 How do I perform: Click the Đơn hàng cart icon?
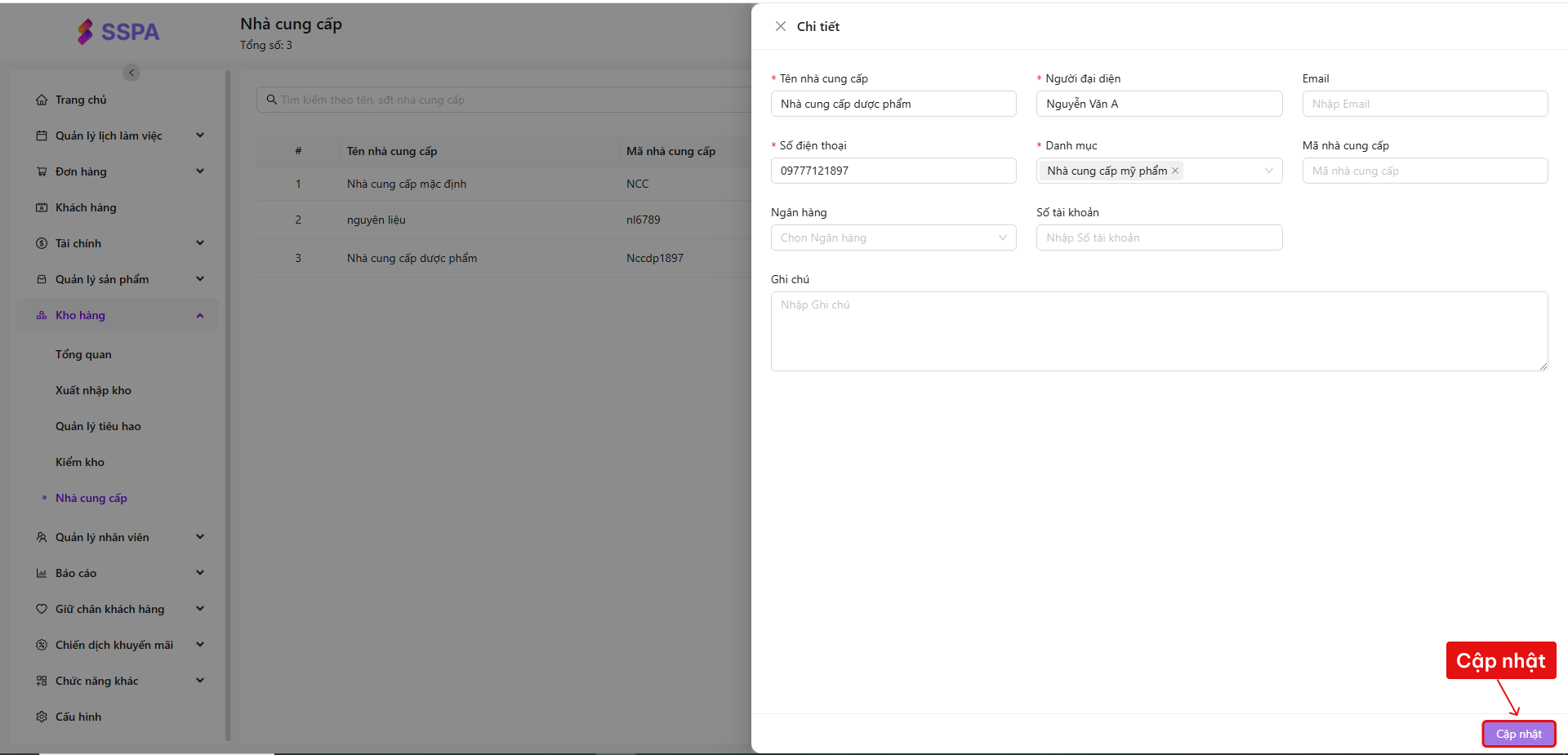(42, 171)
